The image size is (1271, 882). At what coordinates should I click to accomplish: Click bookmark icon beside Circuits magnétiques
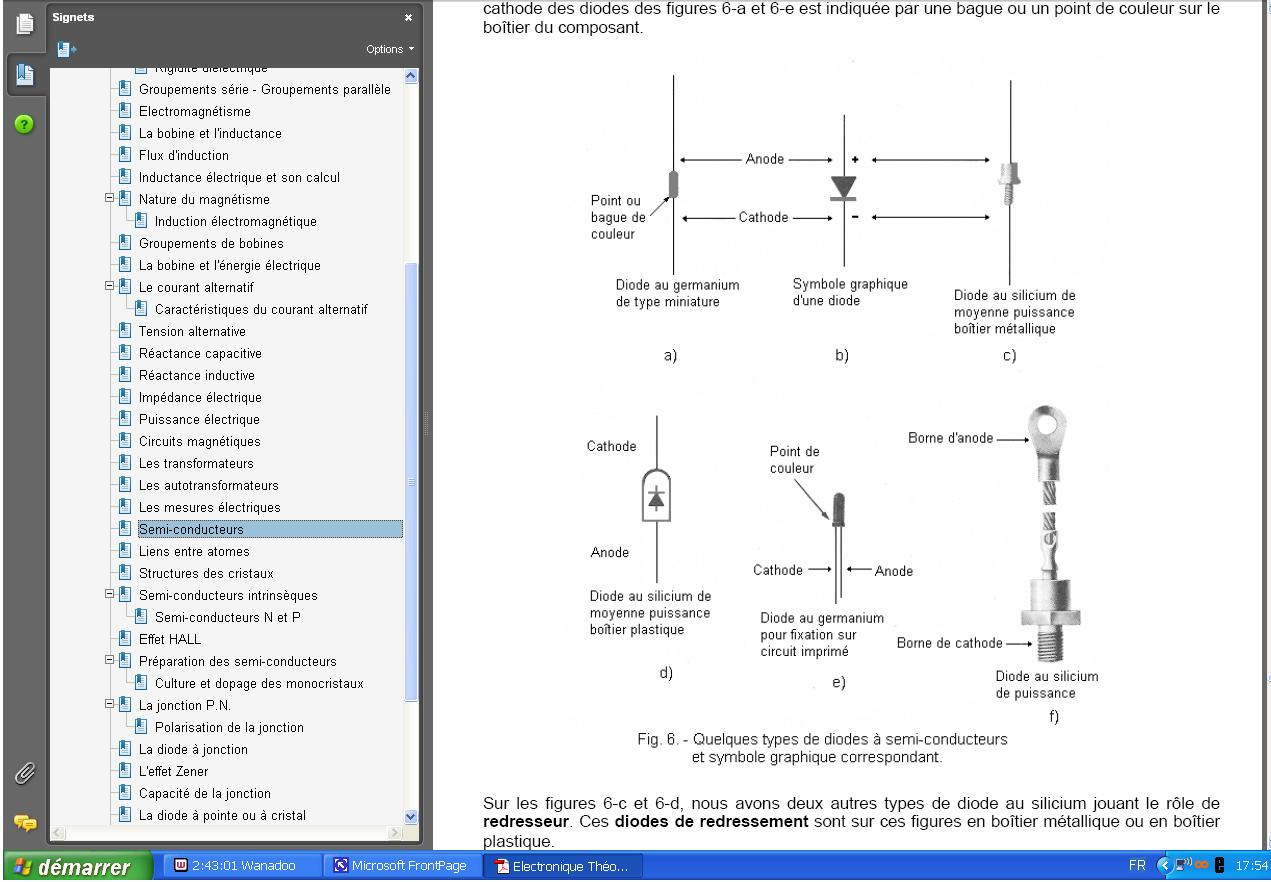pyautogui.click(x=125, y=441)
